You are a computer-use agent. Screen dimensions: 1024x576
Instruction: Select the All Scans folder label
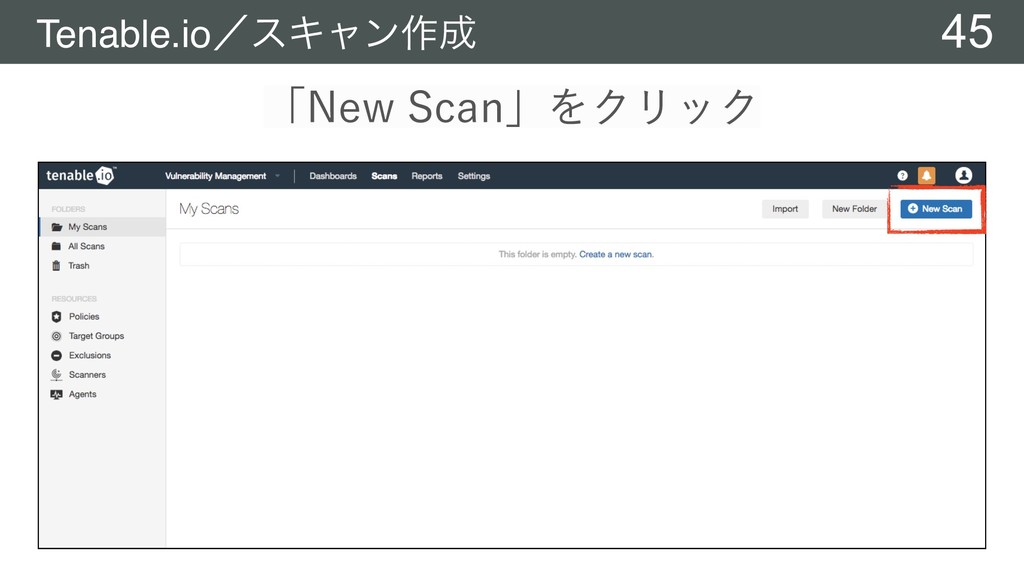point(86,246)
